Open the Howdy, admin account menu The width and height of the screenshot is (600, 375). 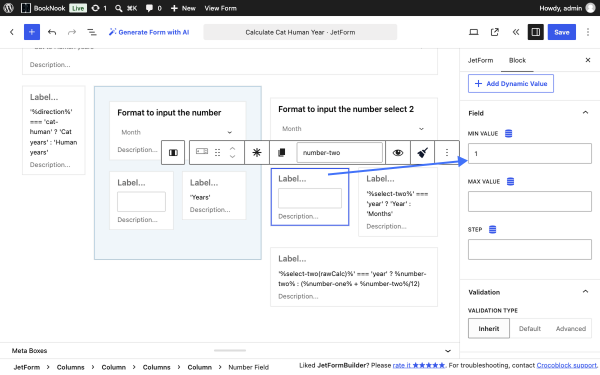567,8
